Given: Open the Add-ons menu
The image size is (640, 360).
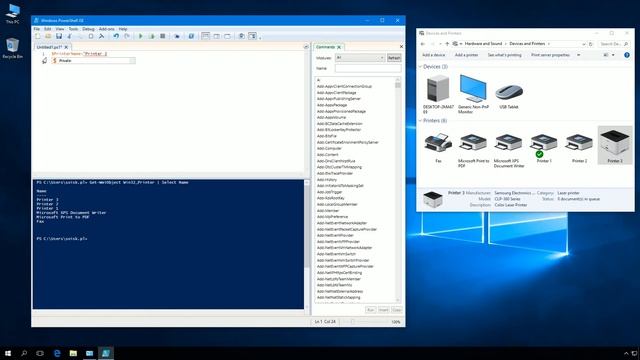Looking at the screenshot, I should tap(107, 29).
